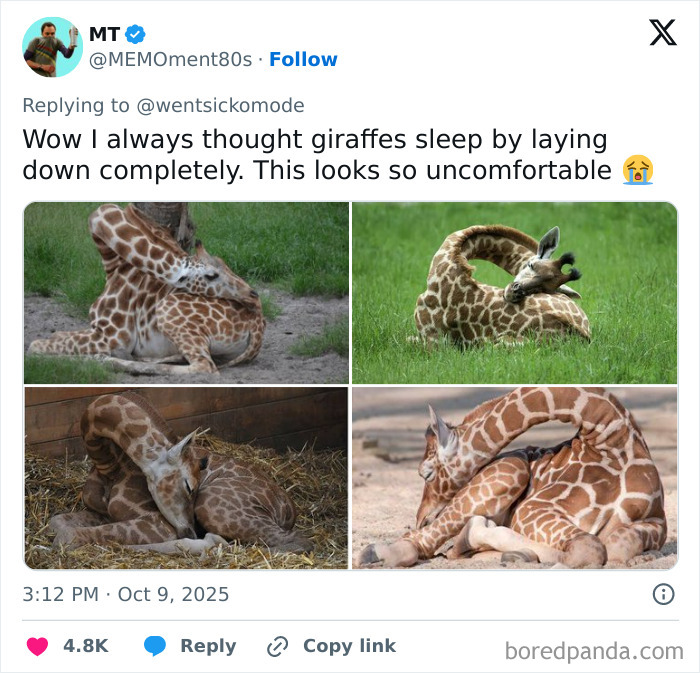Open the @MEMOment80s handle link
The height and width of the screenshot is (673, 700).
(170, 60)
